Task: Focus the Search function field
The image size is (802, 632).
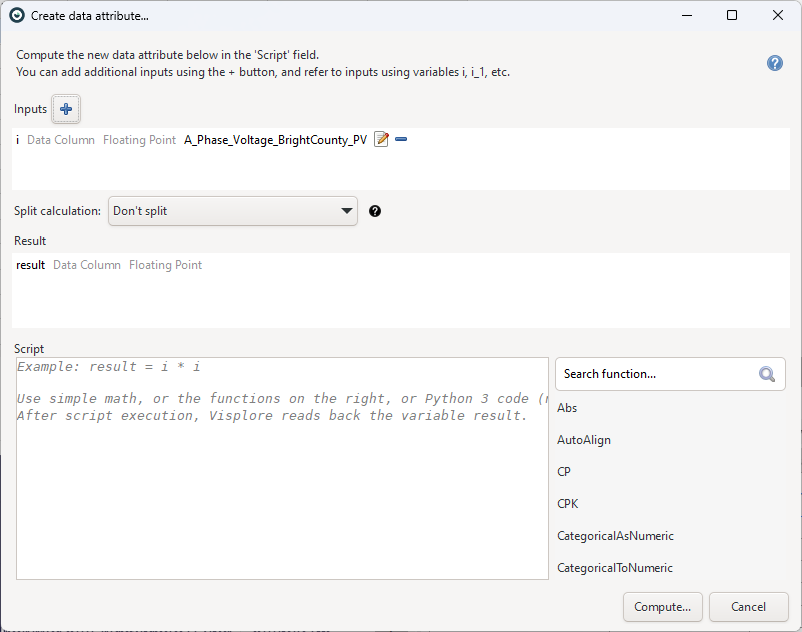Action: 670,374
